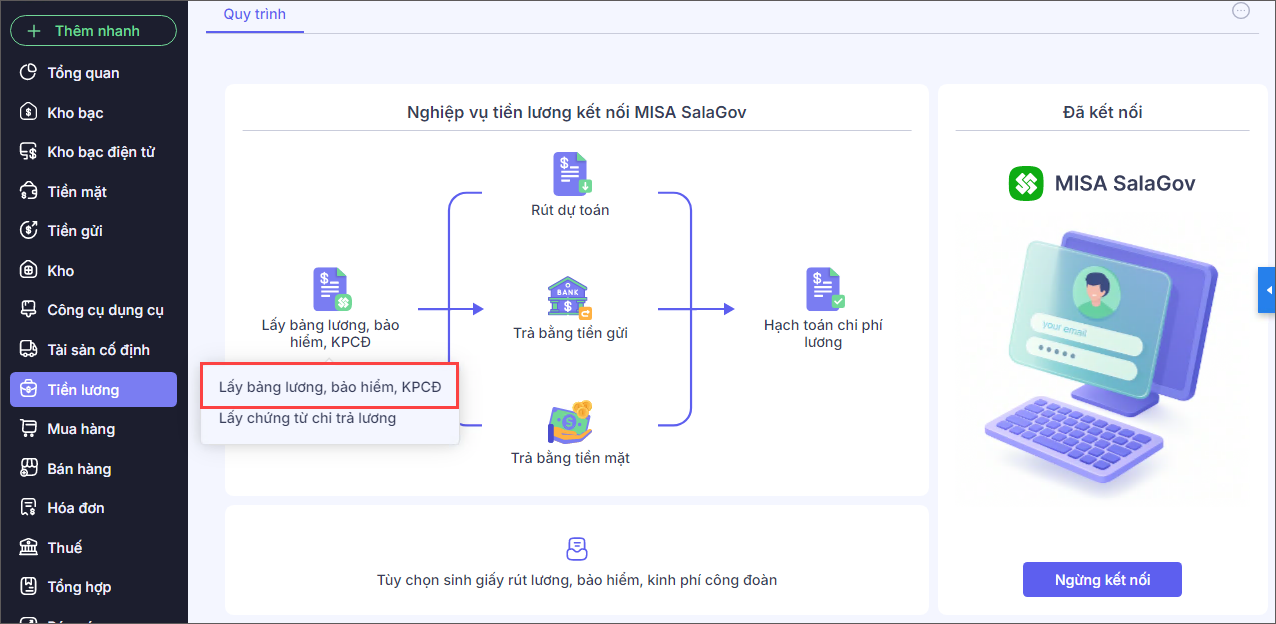Screen dimensions: 1276x624
Task: Click the MISA SalaGov green logo
Action: (1026, 183)
